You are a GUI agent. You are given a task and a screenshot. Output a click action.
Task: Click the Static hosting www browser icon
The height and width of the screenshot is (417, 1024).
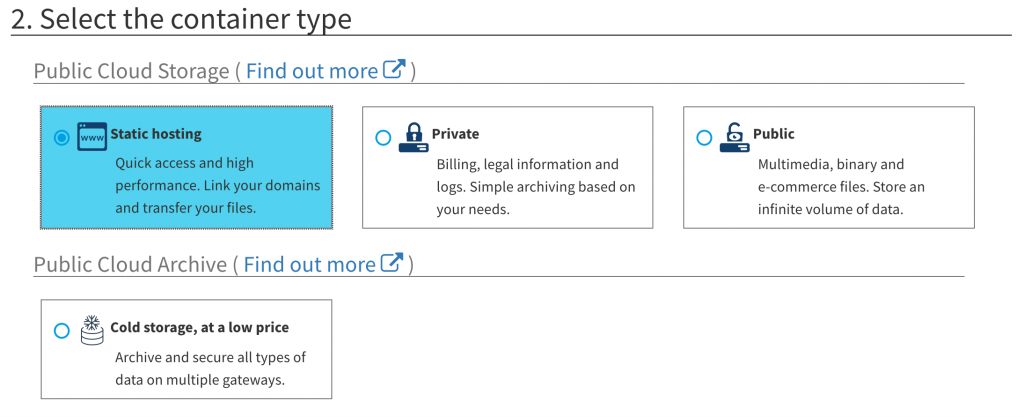click(92, 136)
